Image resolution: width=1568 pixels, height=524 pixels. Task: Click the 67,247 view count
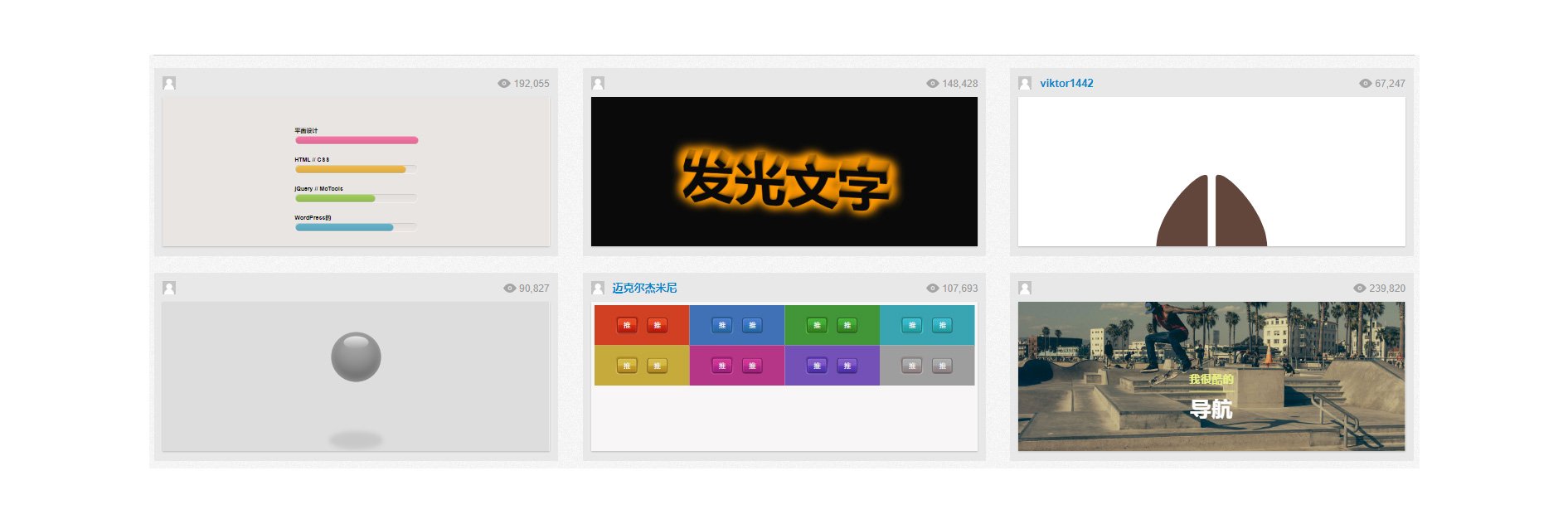point(1390,84)
